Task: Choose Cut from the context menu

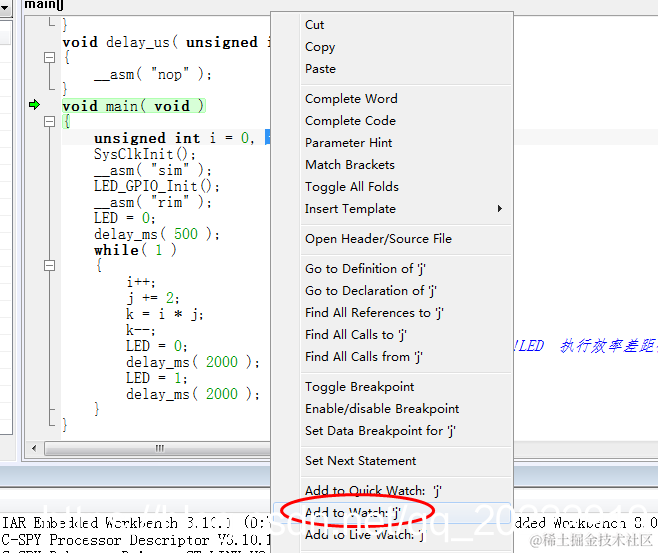Action: point(314,25)
